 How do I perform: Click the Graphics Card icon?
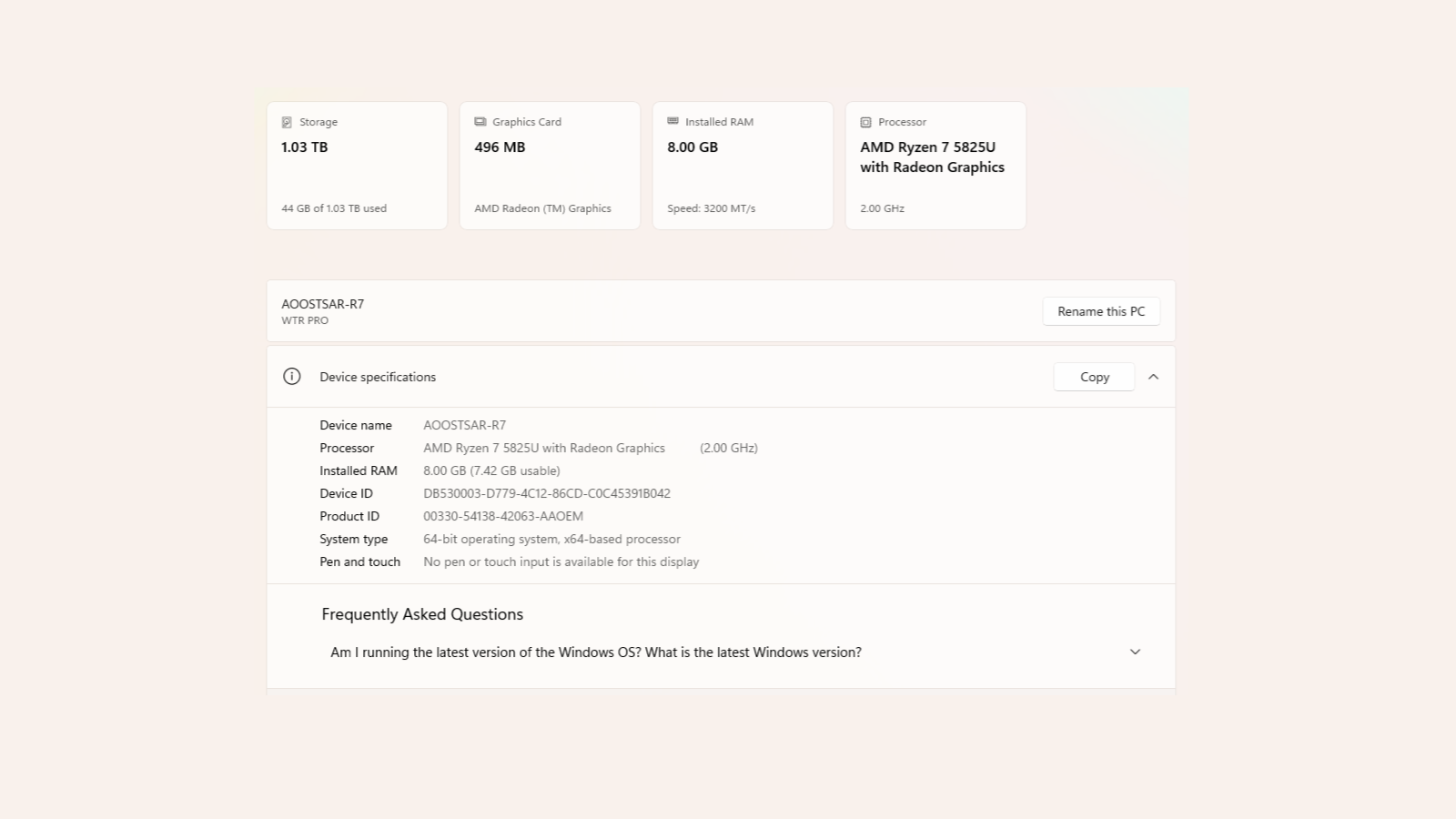tap(480, 122)
